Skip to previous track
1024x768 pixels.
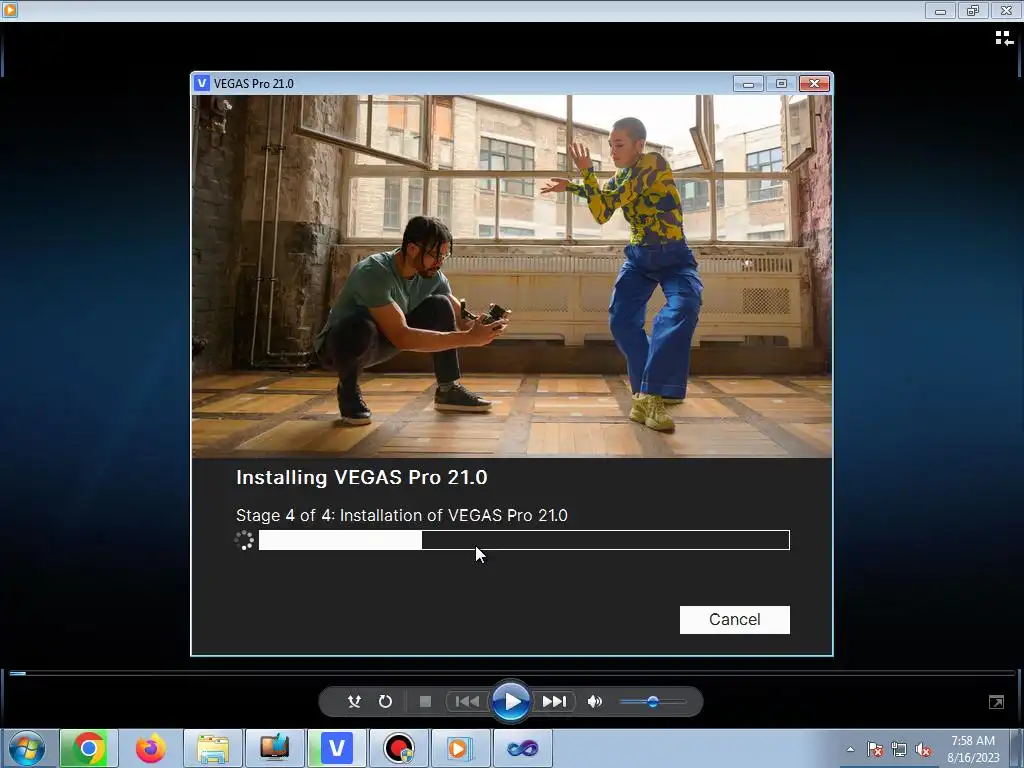point(467,701)
